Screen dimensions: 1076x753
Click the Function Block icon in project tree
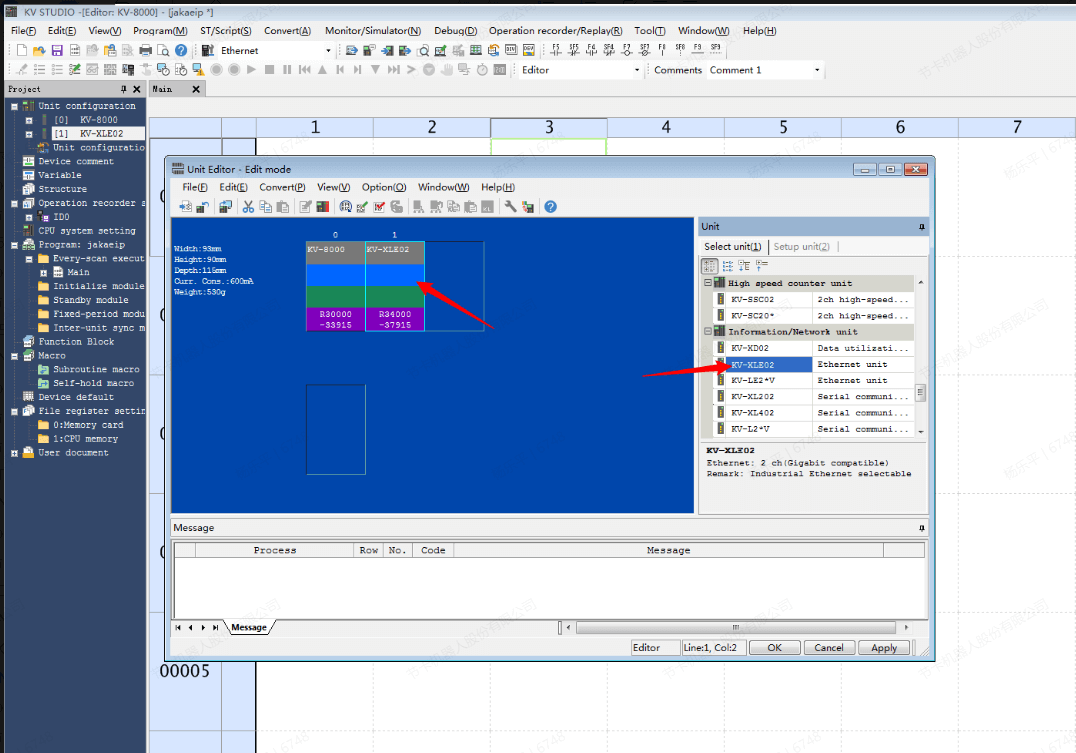[x=29, y=342]
